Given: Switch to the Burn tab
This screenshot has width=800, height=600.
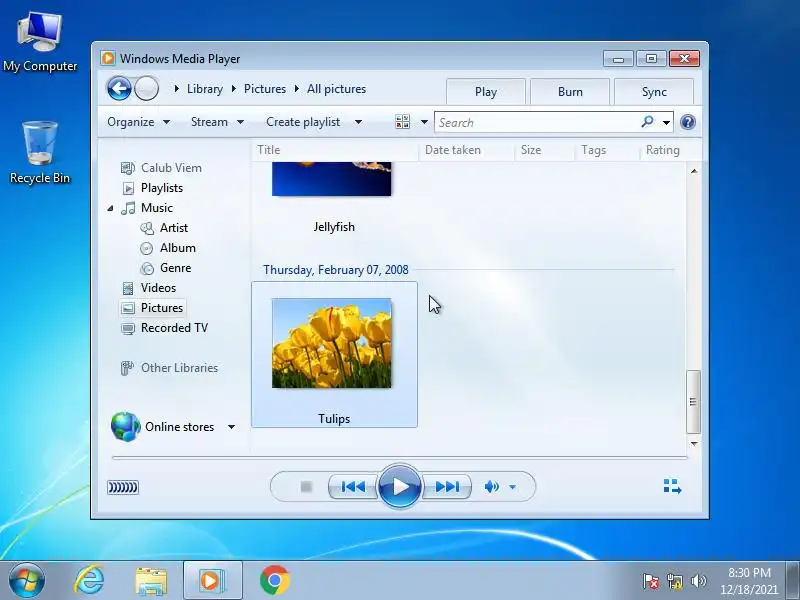Looking at the screenshot, I should pos(570,92).
